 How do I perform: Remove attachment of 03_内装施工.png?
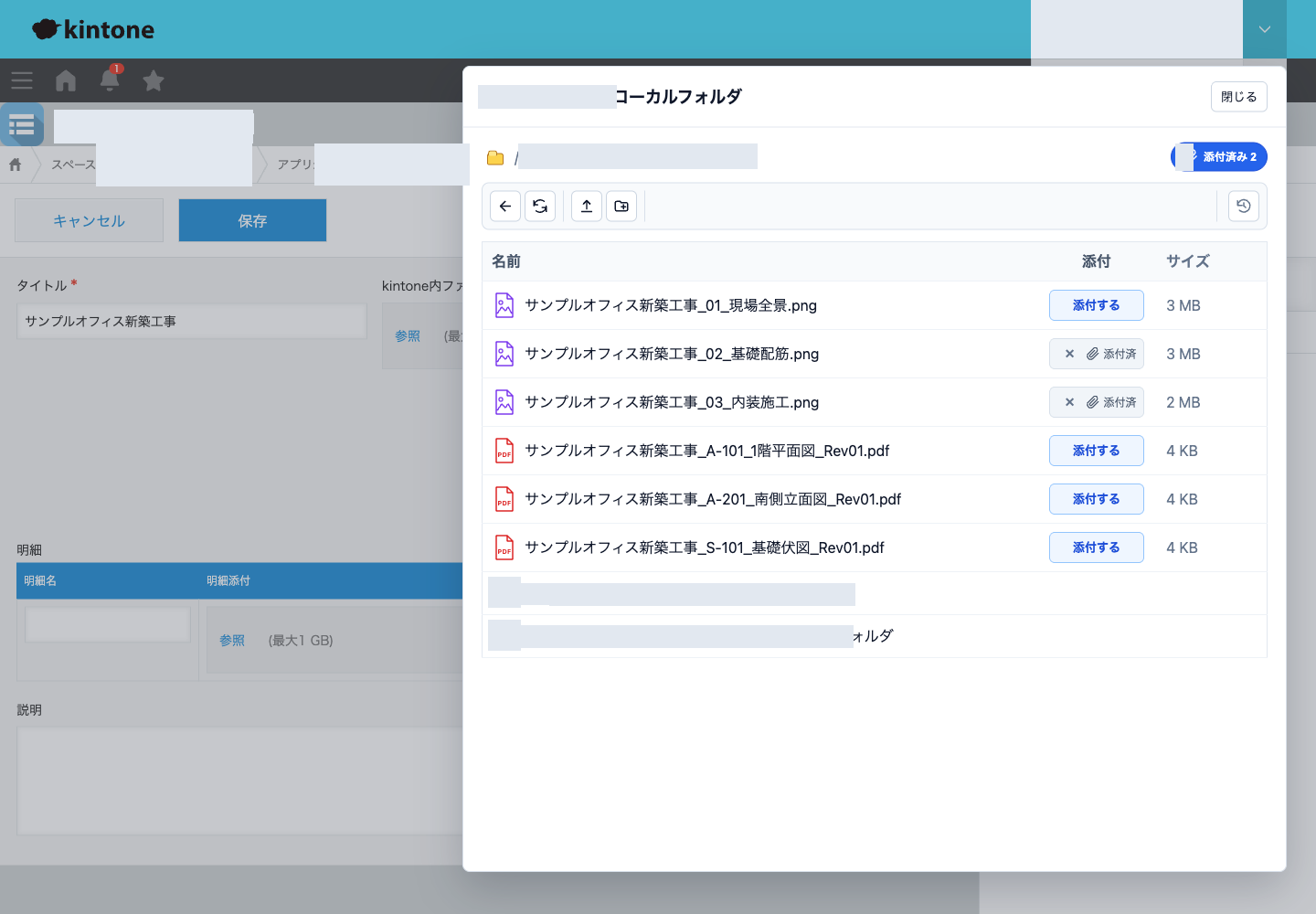pyautogui.click(x=1069, y=402)
